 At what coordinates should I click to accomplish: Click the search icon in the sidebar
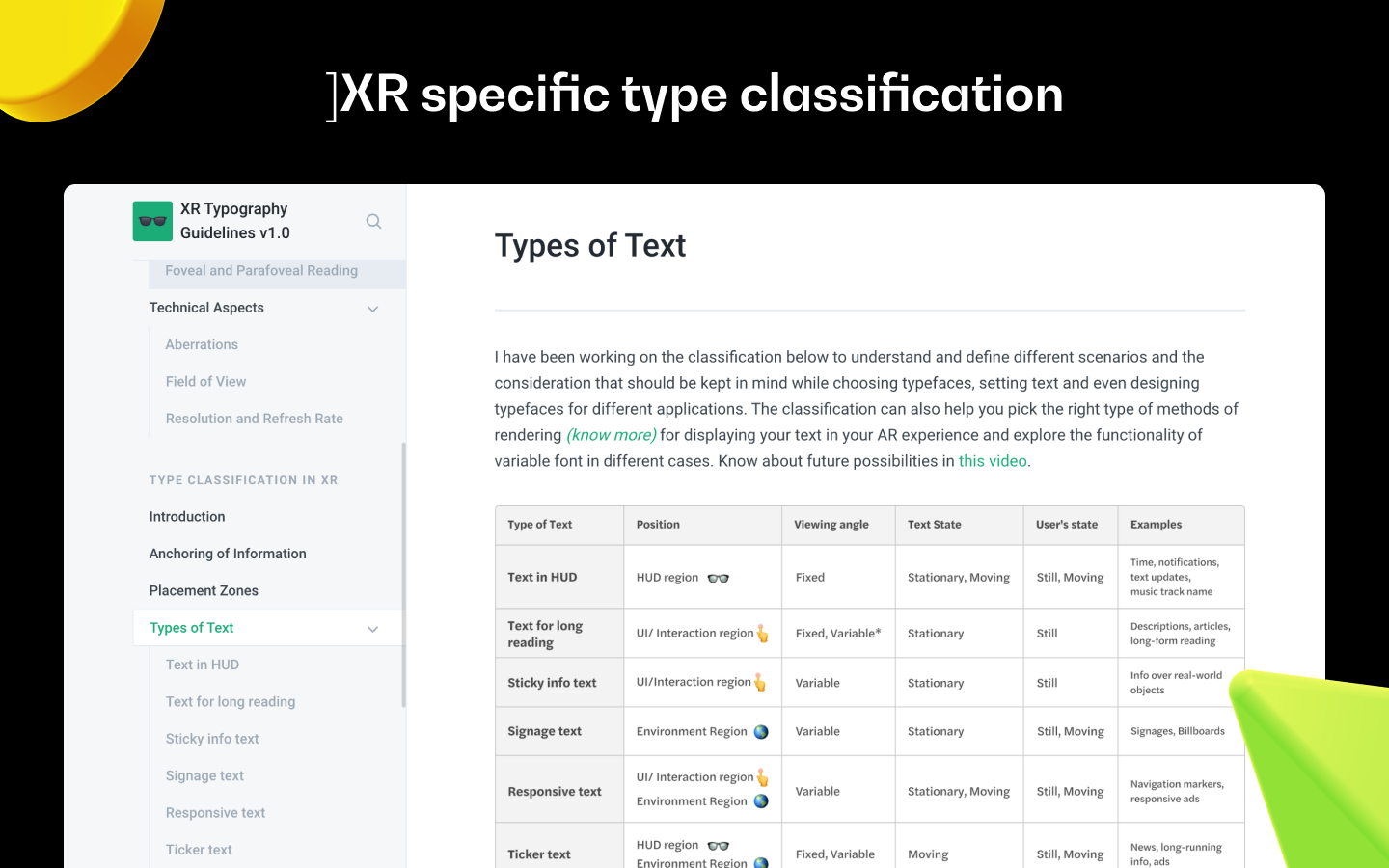coord(373,221)
